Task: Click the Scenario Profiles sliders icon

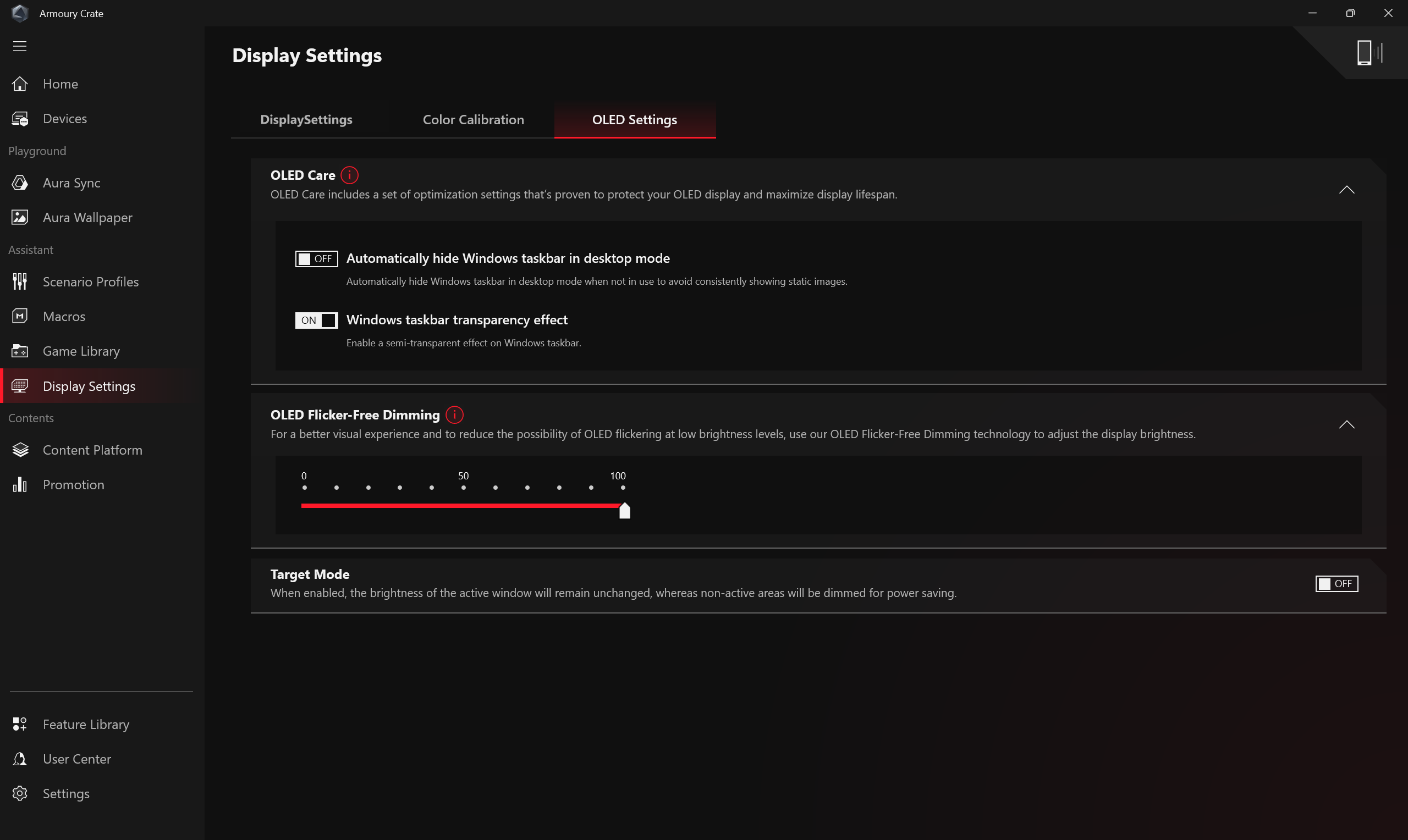Action: (x=20, y=281)
